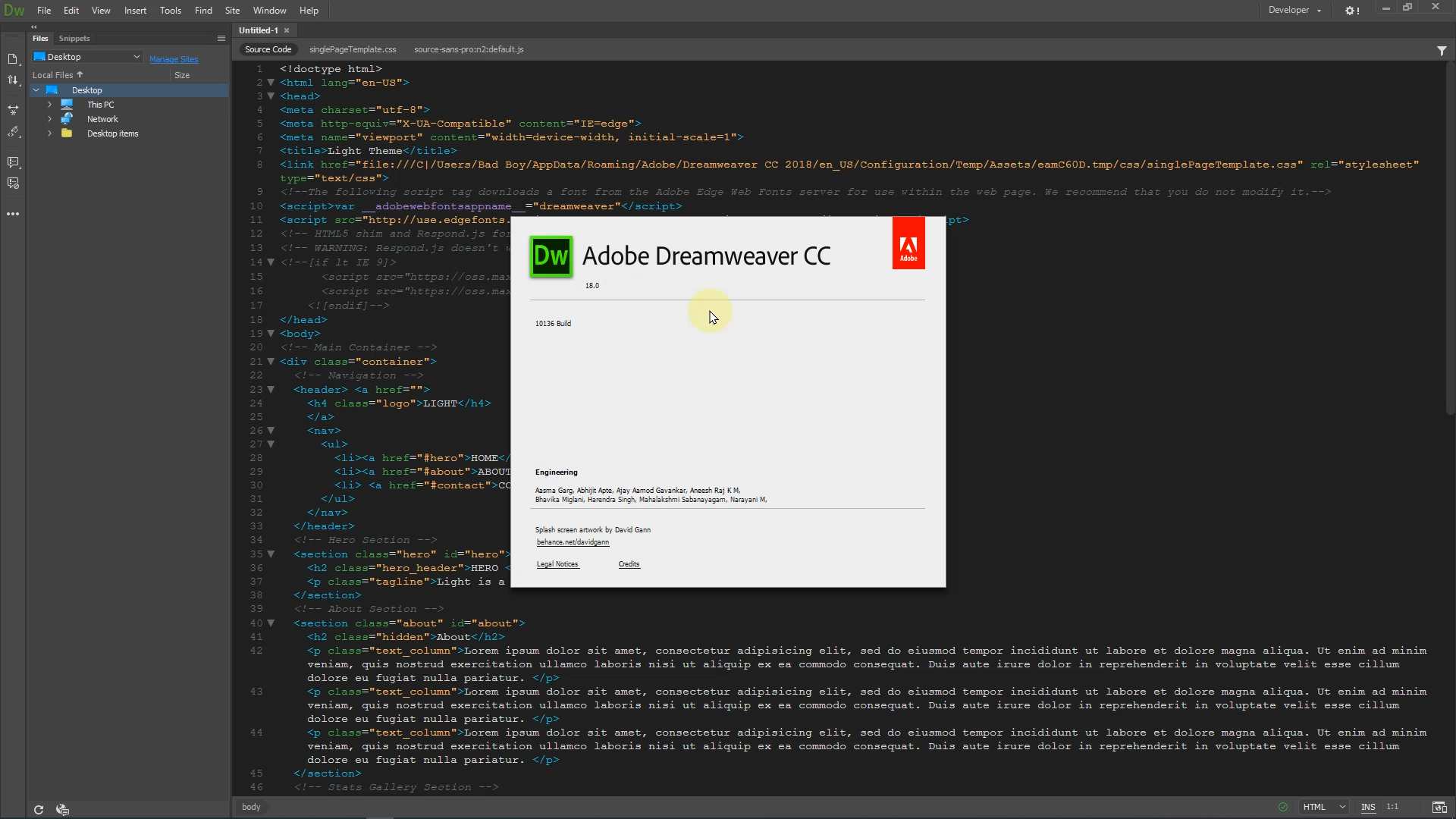
Task: Open the HTML language dropdown in status bar
Action: pyautogui.click(x=1324, y=807)
